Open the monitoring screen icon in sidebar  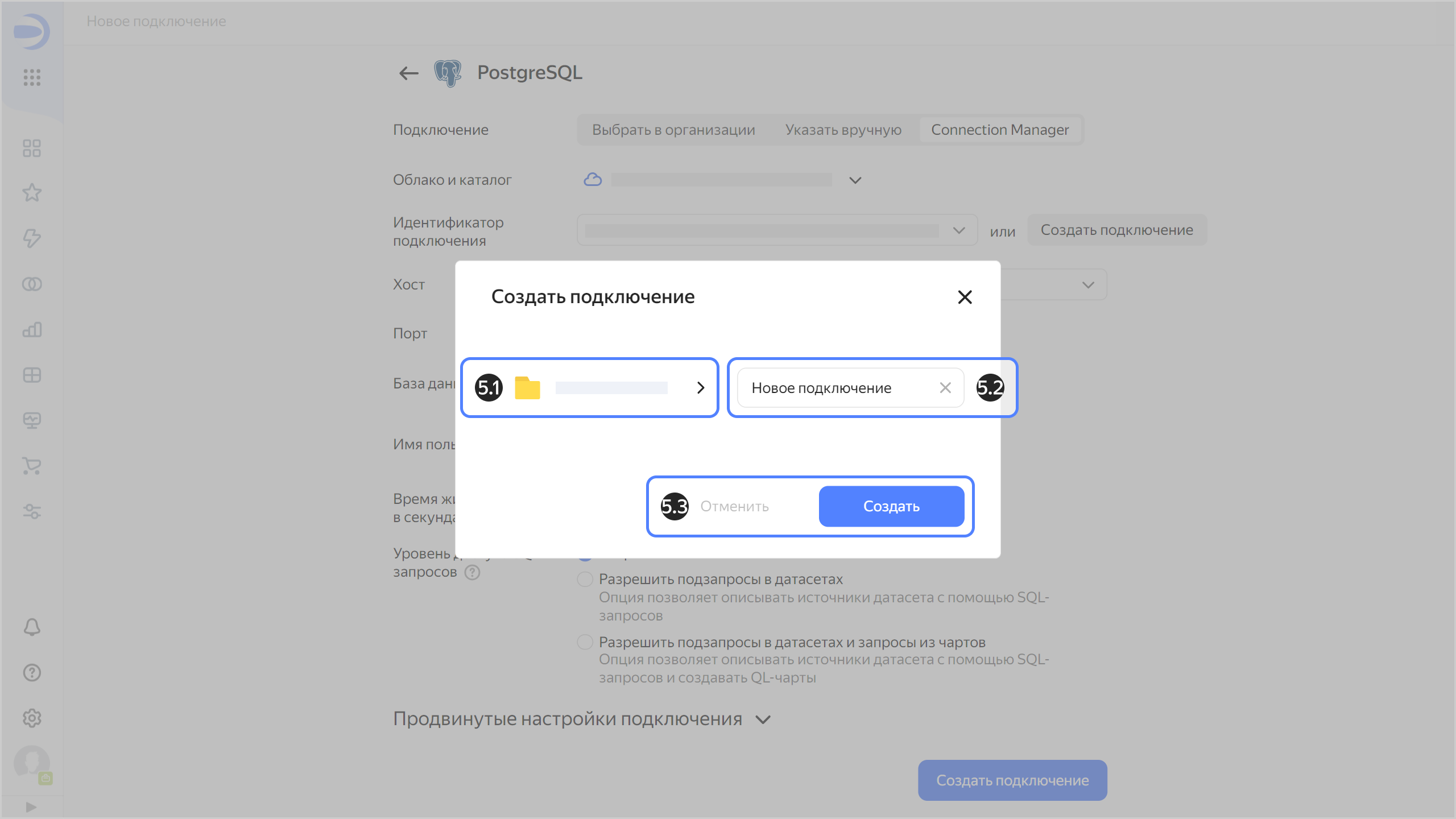pos(32,420)
